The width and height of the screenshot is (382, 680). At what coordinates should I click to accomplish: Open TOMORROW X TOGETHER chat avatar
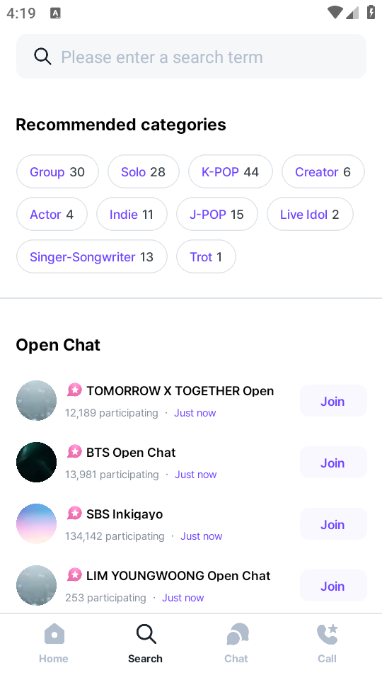(x=36, y=401)
